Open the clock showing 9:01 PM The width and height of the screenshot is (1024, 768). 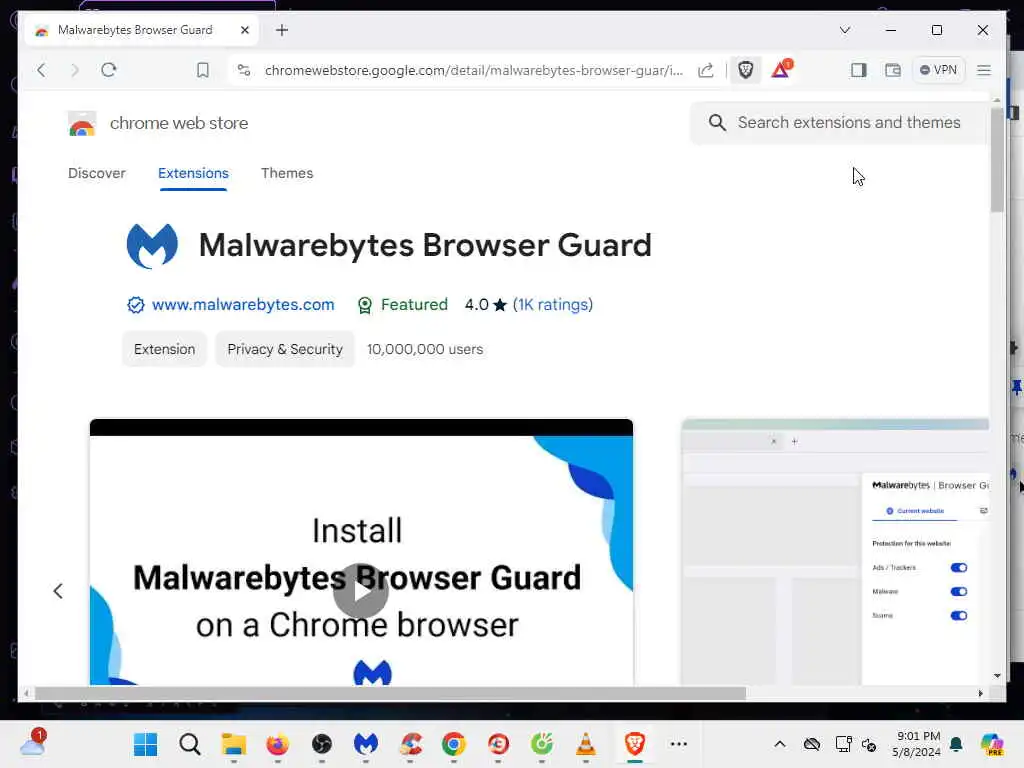pyautogui.click(x=917, y=744)
